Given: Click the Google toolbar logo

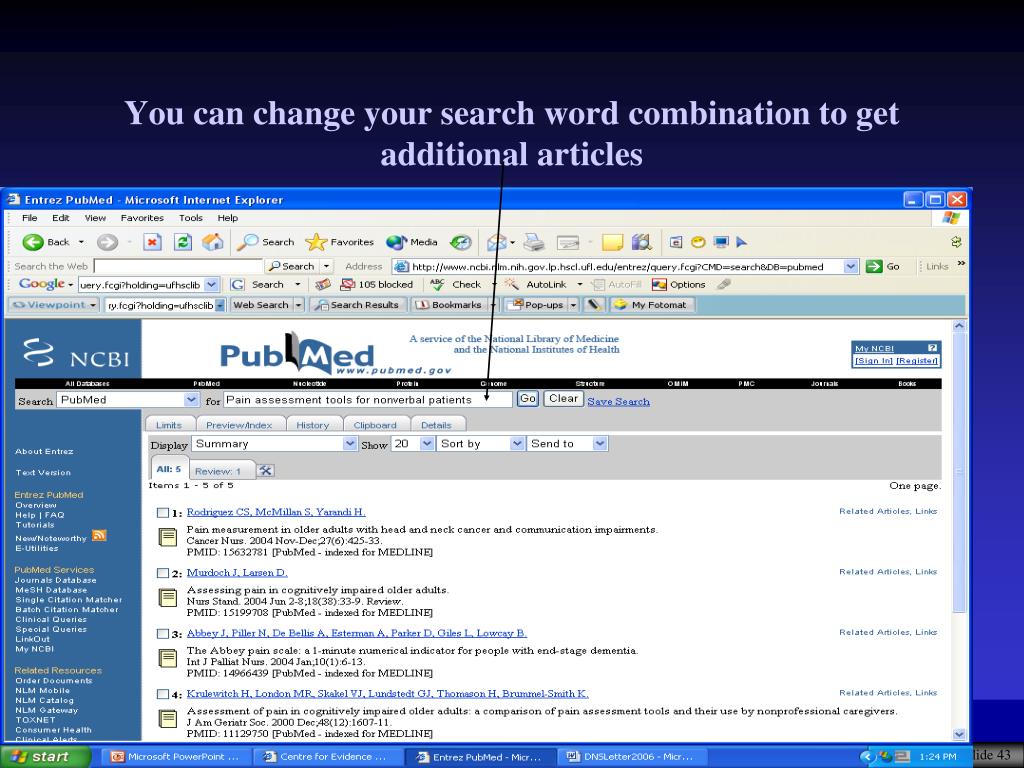Looking at the screenshot, I should pos(42,284).
